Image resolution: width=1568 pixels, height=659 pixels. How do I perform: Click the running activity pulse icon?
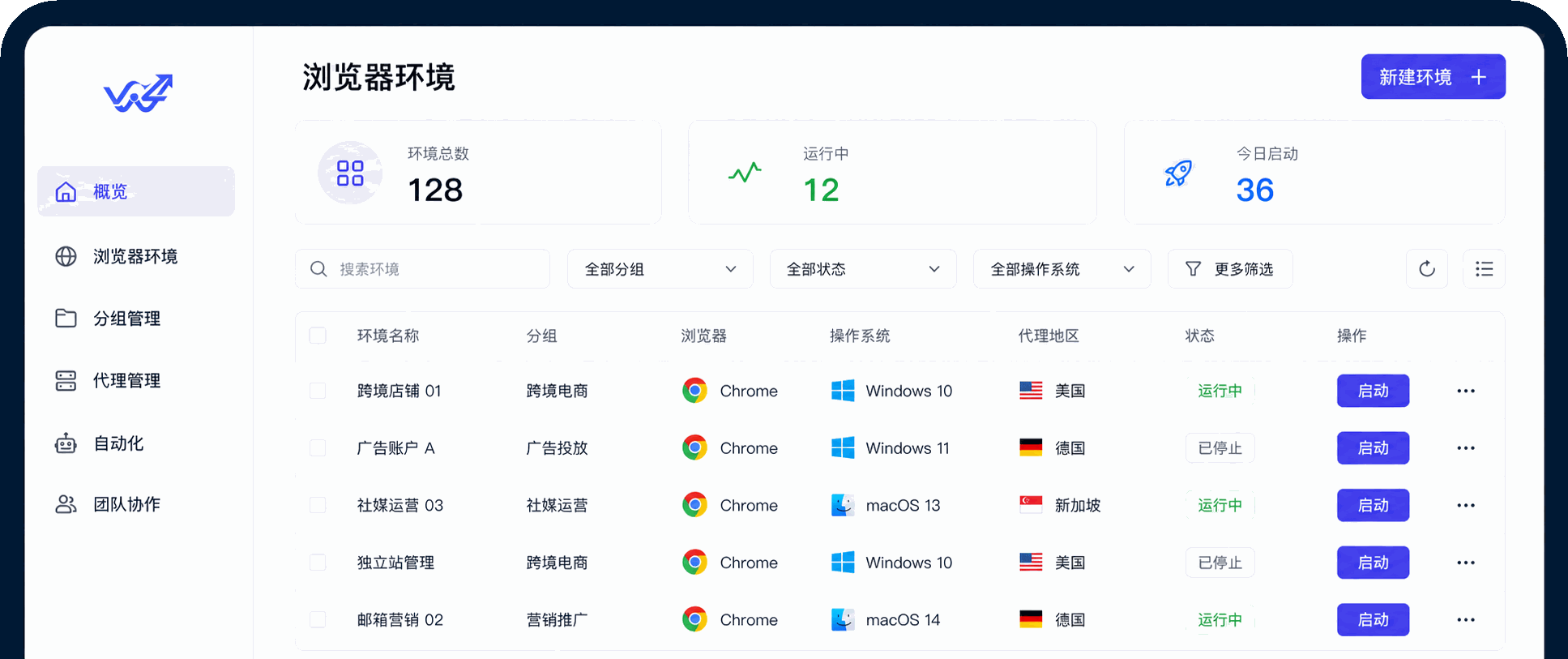pyautogui.click(x=745, y=173)
